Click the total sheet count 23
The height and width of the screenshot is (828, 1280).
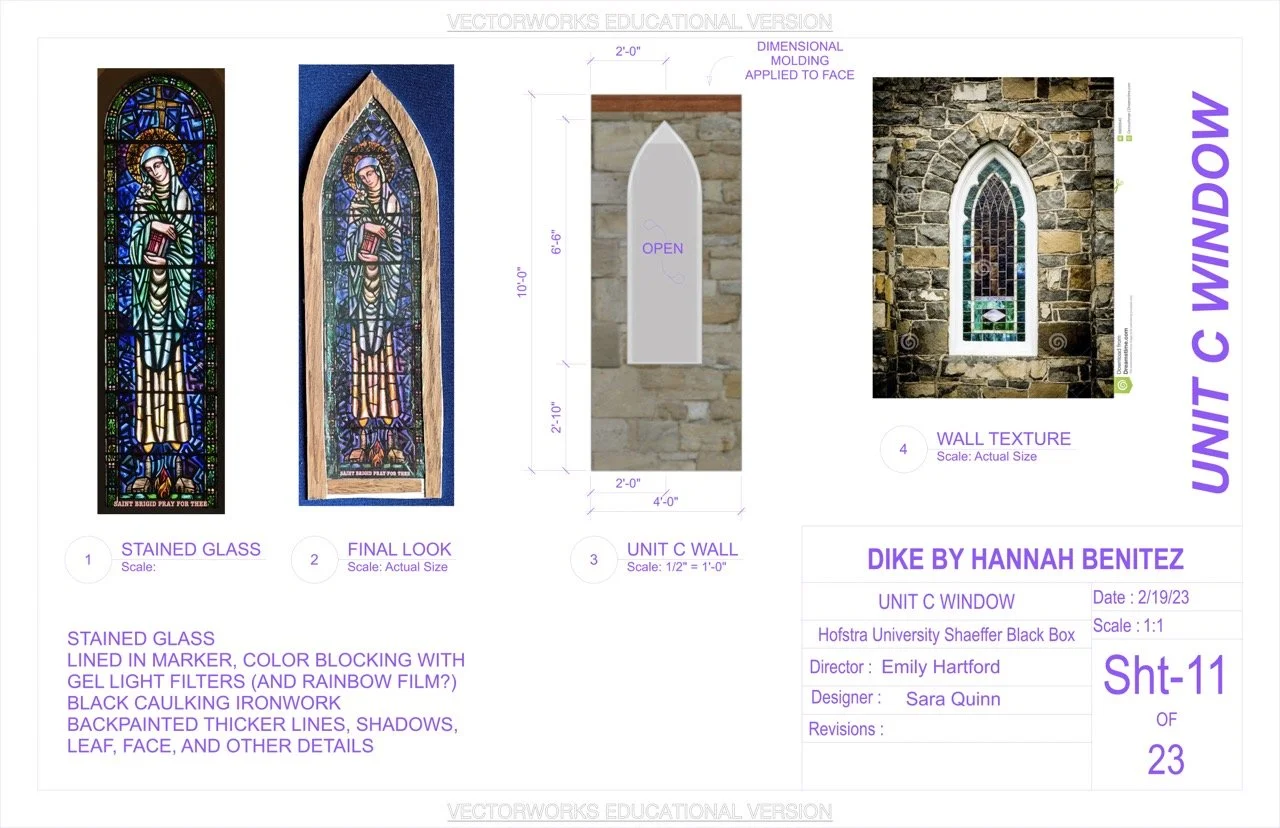click(x=1166, y=760)
